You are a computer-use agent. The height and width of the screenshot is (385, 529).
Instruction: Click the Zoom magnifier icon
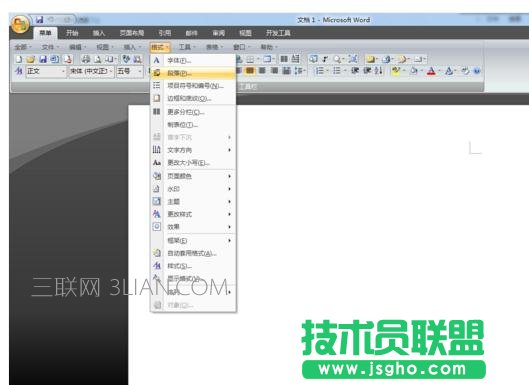(x=337, y=59)
